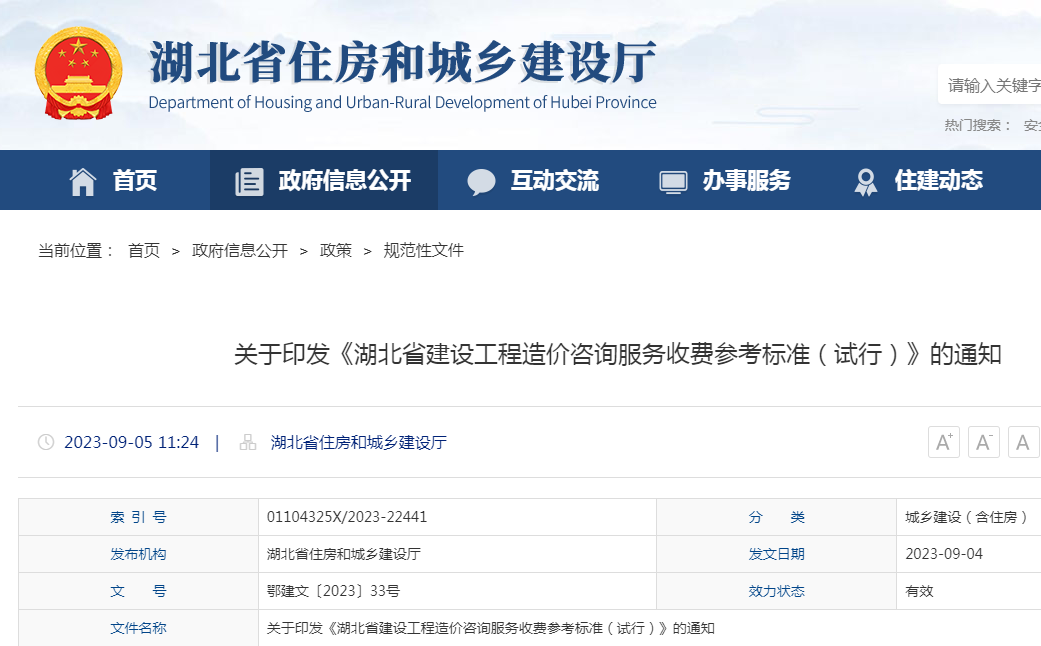Reset font size with plain A button
The image size is (1041, 646).
[x=1023, y=442]
